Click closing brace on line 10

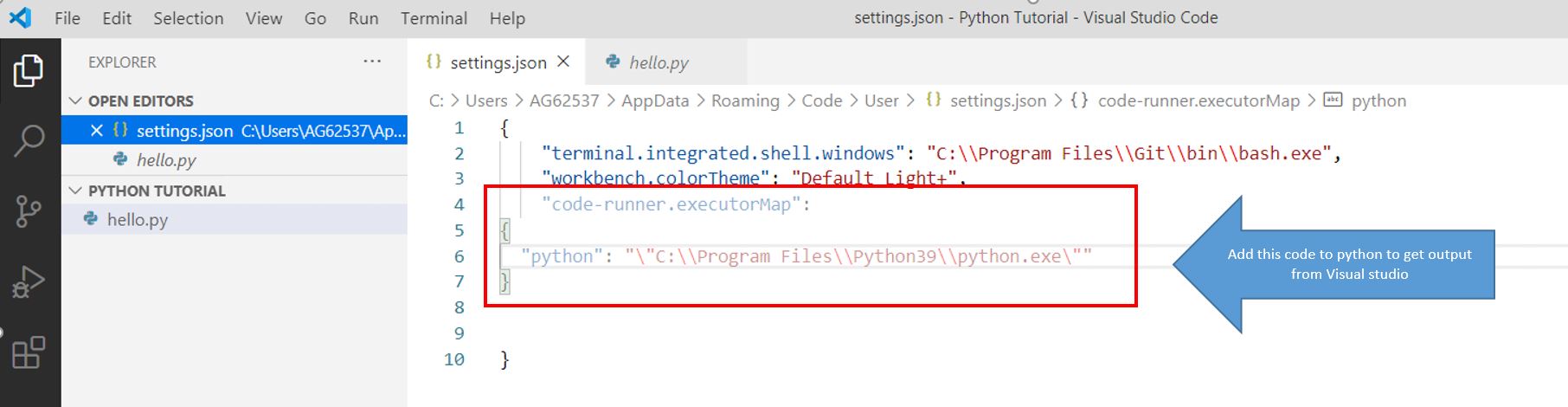point(504,360)
